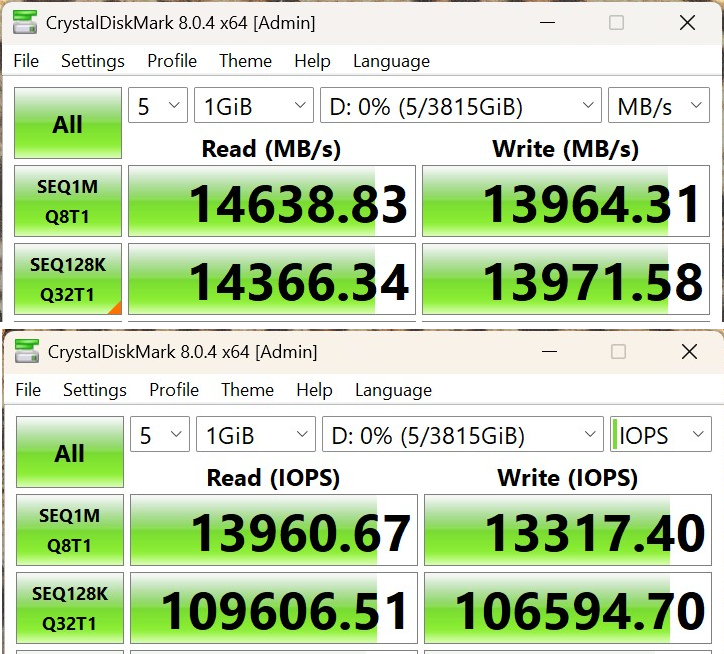This screenshot has height=654, width=724.
Task: Expand IOPS unit dropdown
Action: point(661,434)
